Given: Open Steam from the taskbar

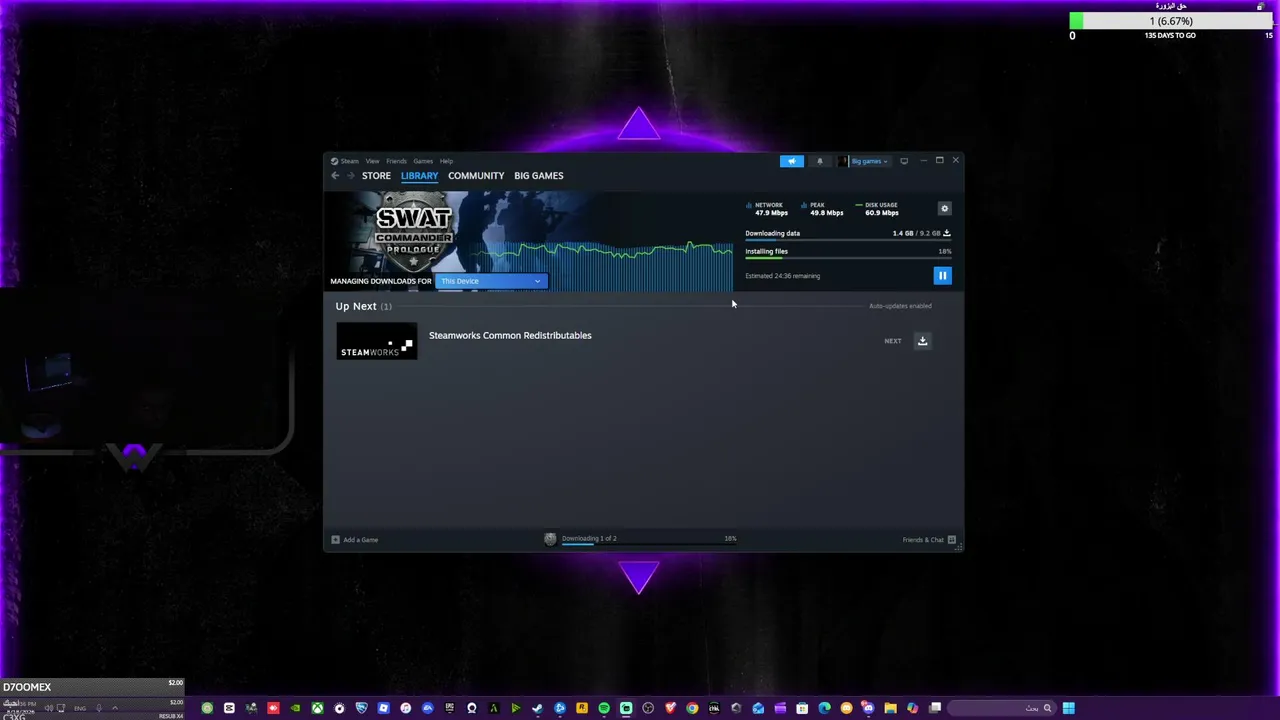Looking at the screenshot, I should [x=537, y=709].
